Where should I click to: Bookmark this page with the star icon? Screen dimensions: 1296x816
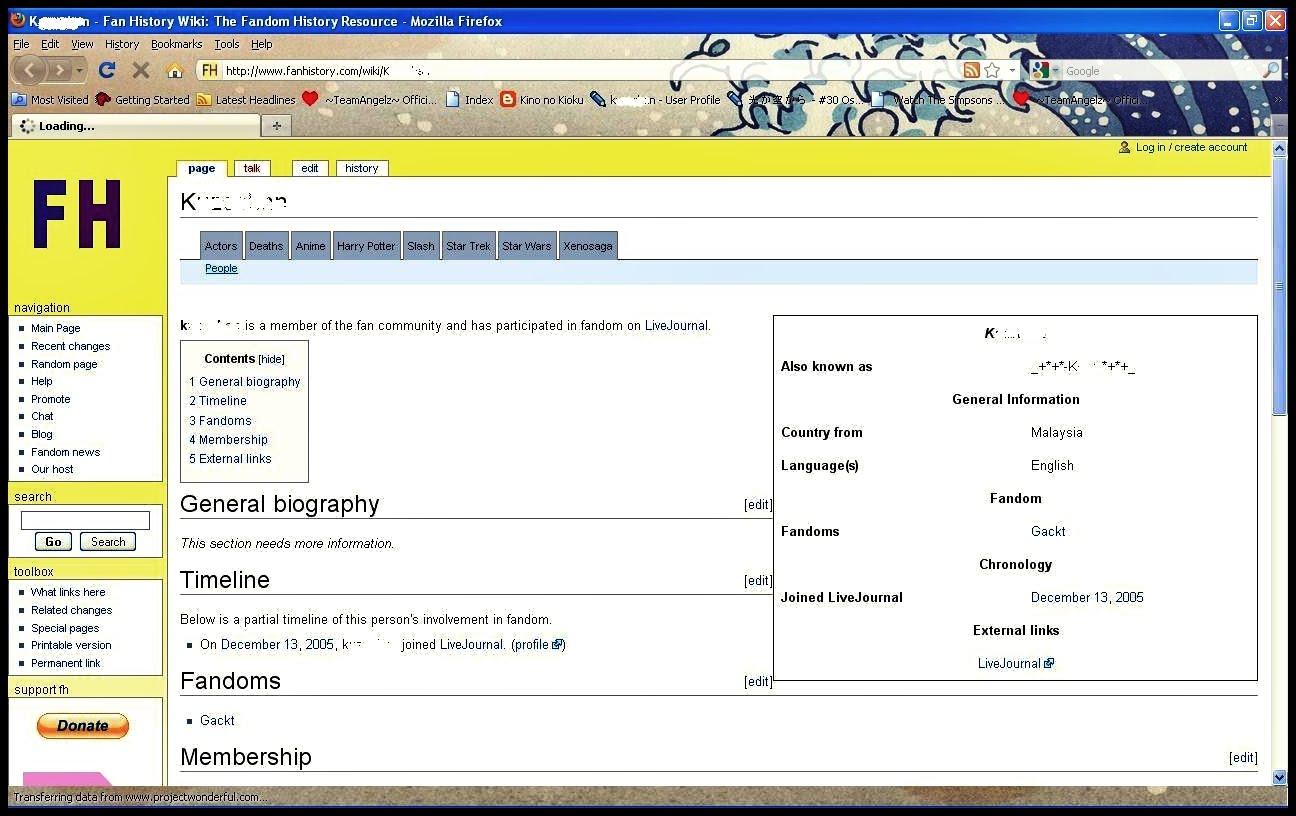992,70
